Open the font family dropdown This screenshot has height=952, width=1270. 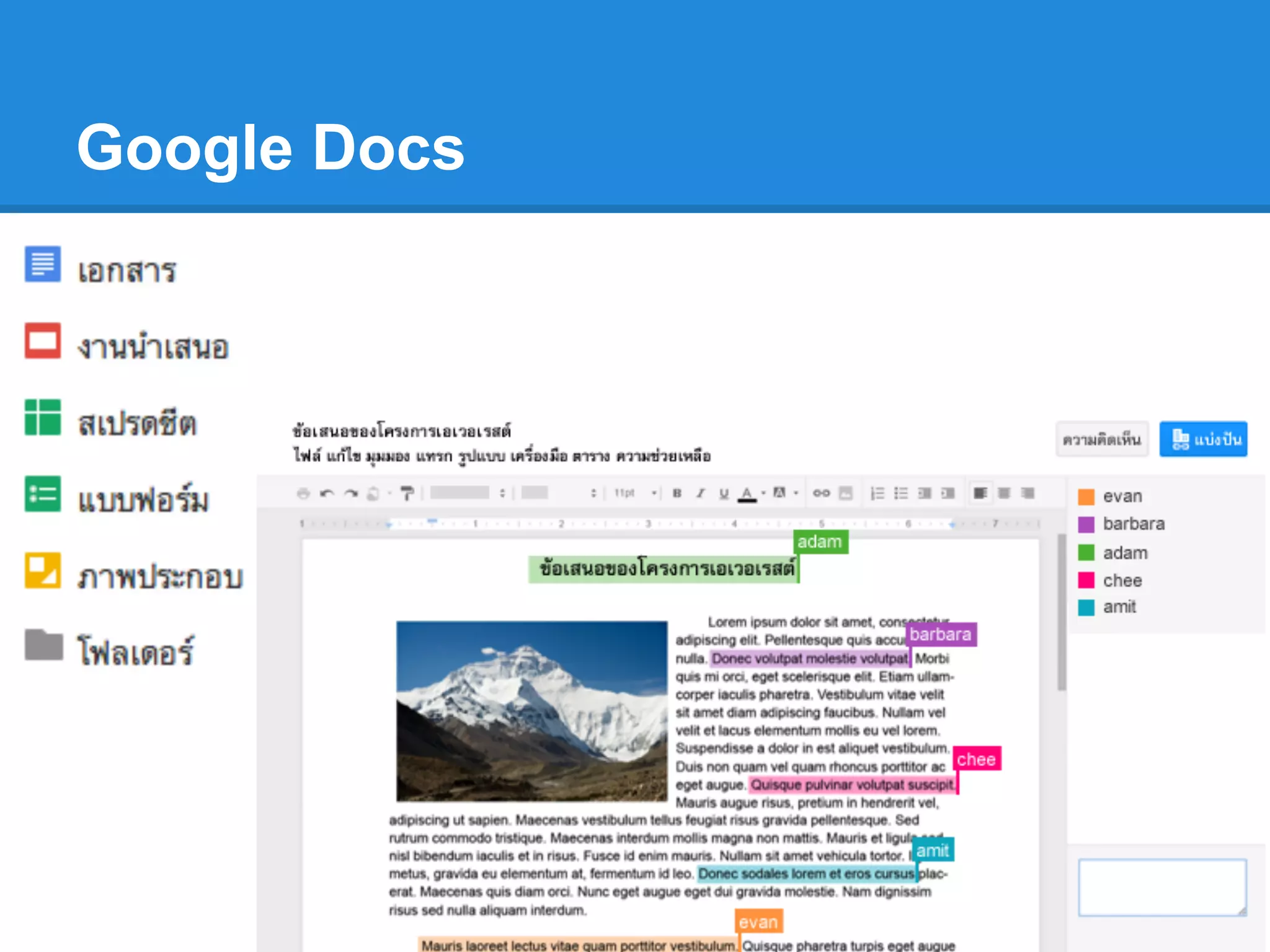point(559,493)
